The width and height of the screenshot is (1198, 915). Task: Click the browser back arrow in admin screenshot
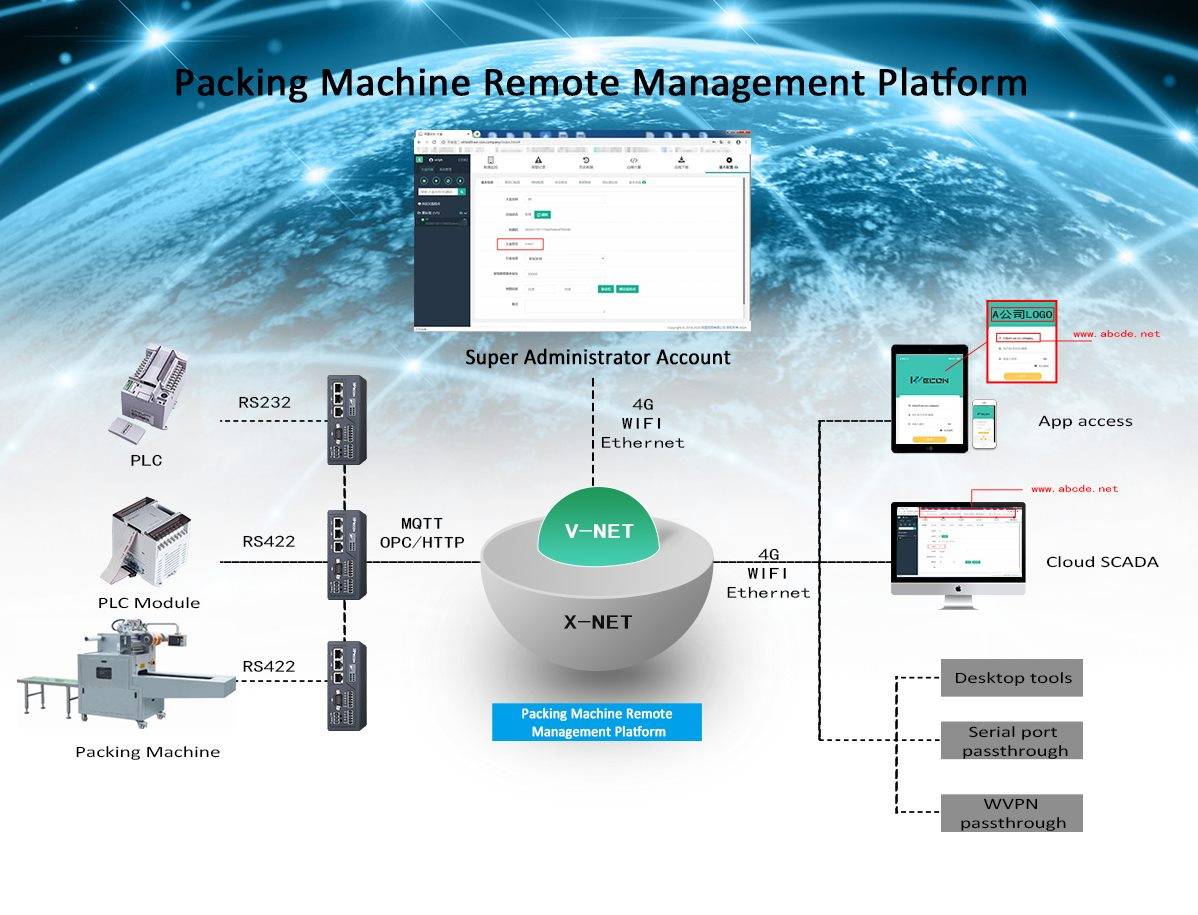[420, 142]
